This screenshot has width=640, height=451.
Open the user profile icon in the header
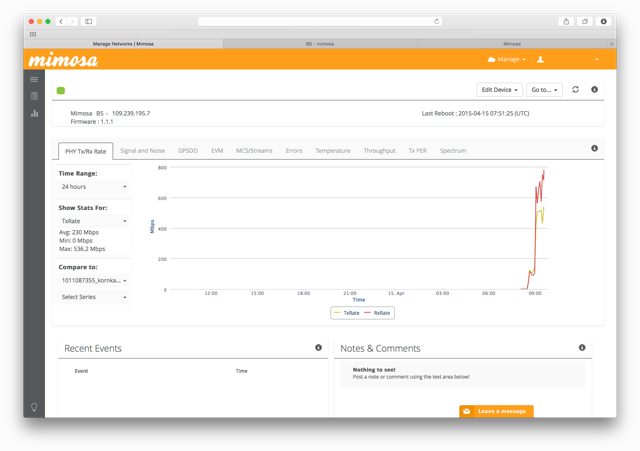tap(540, 60)
